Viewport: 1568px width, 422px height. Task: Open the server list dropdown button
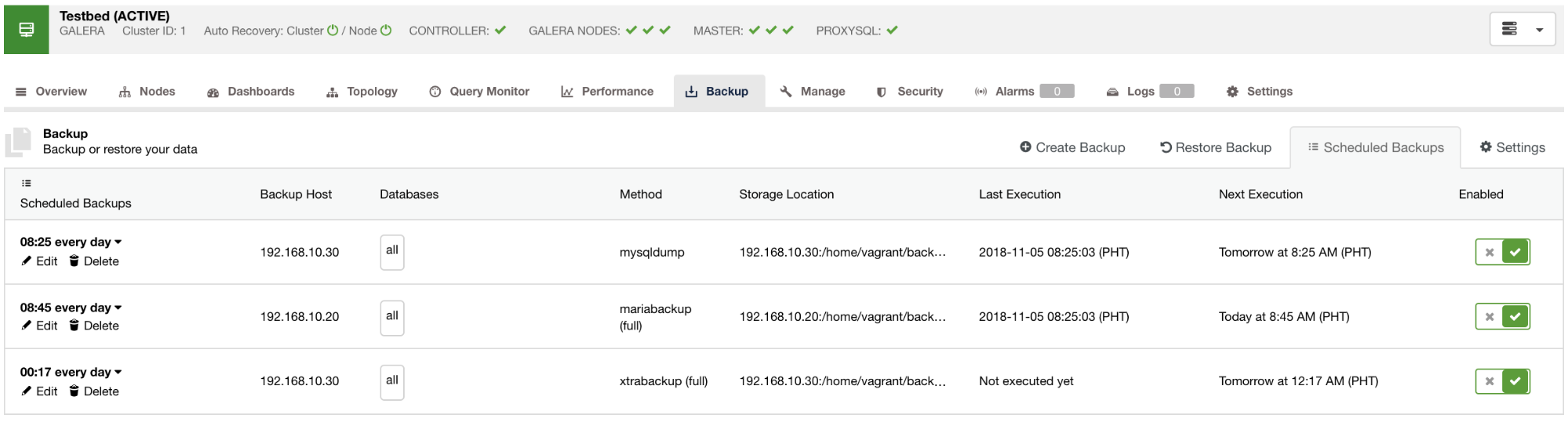[1523, 30]
